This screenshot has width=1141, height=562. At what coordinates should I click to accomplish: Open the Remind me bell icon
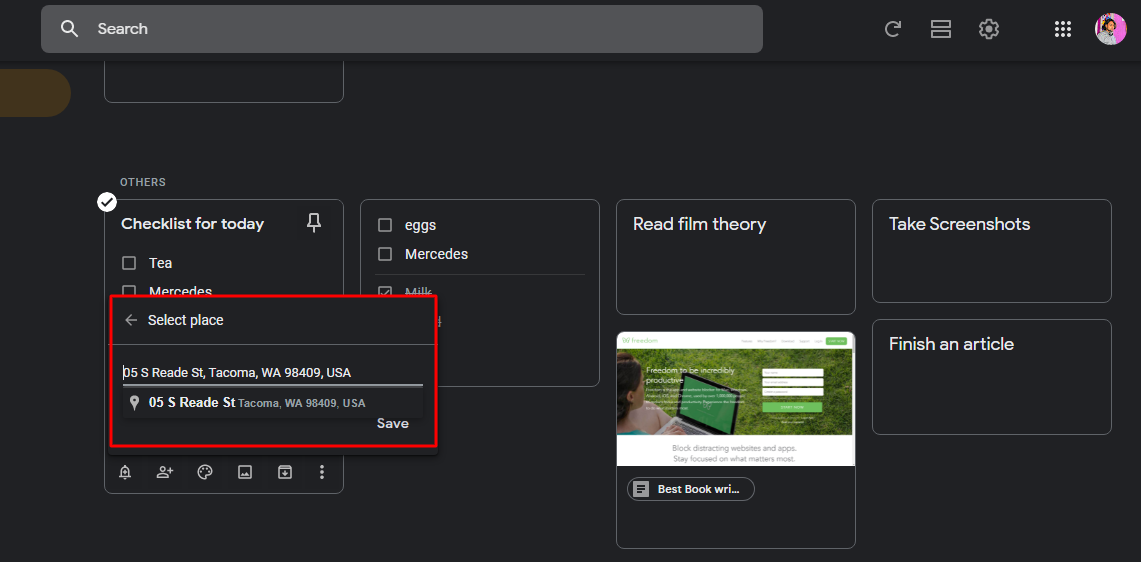coord(125,472)
